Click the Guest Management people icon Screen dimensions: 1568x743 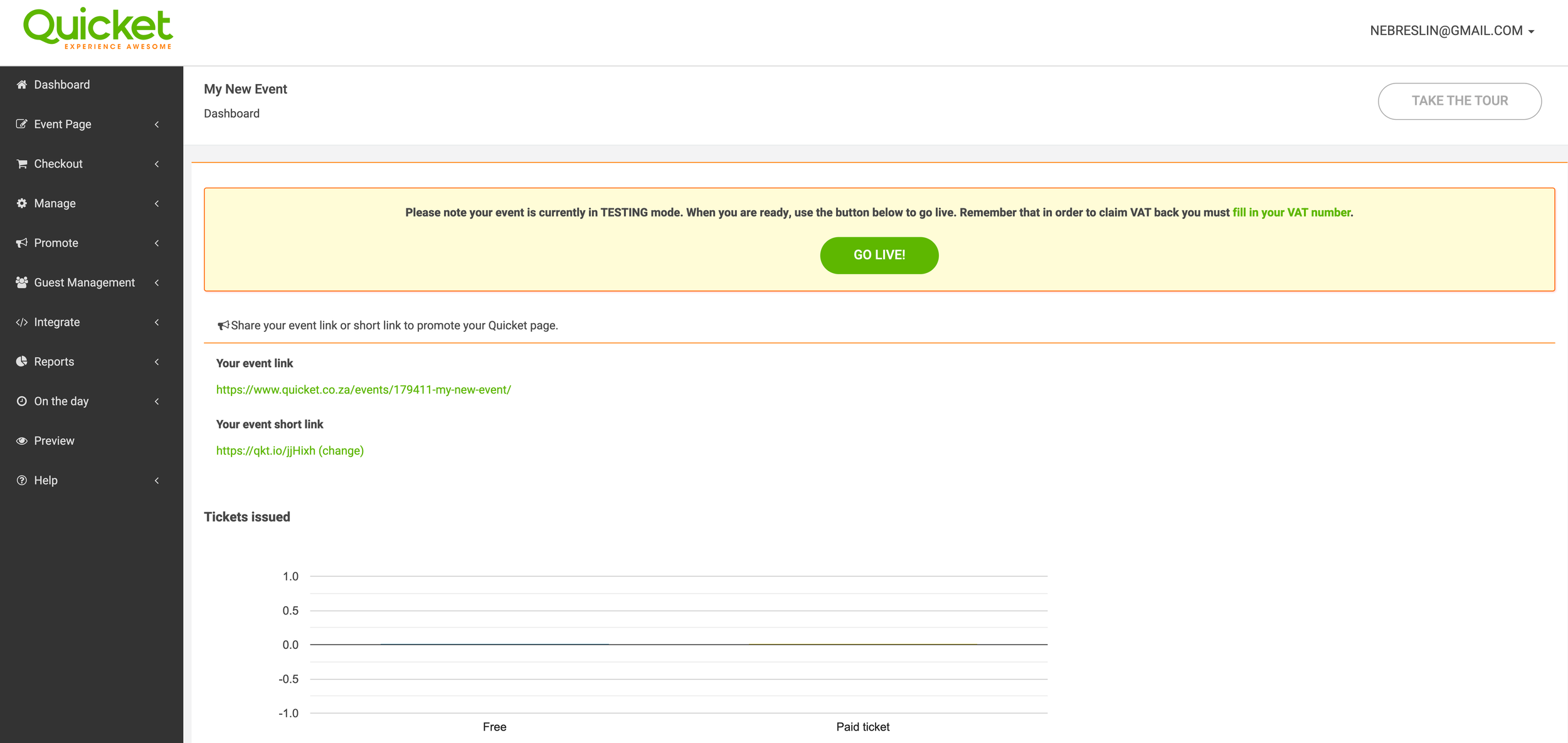tap(22, 282)
